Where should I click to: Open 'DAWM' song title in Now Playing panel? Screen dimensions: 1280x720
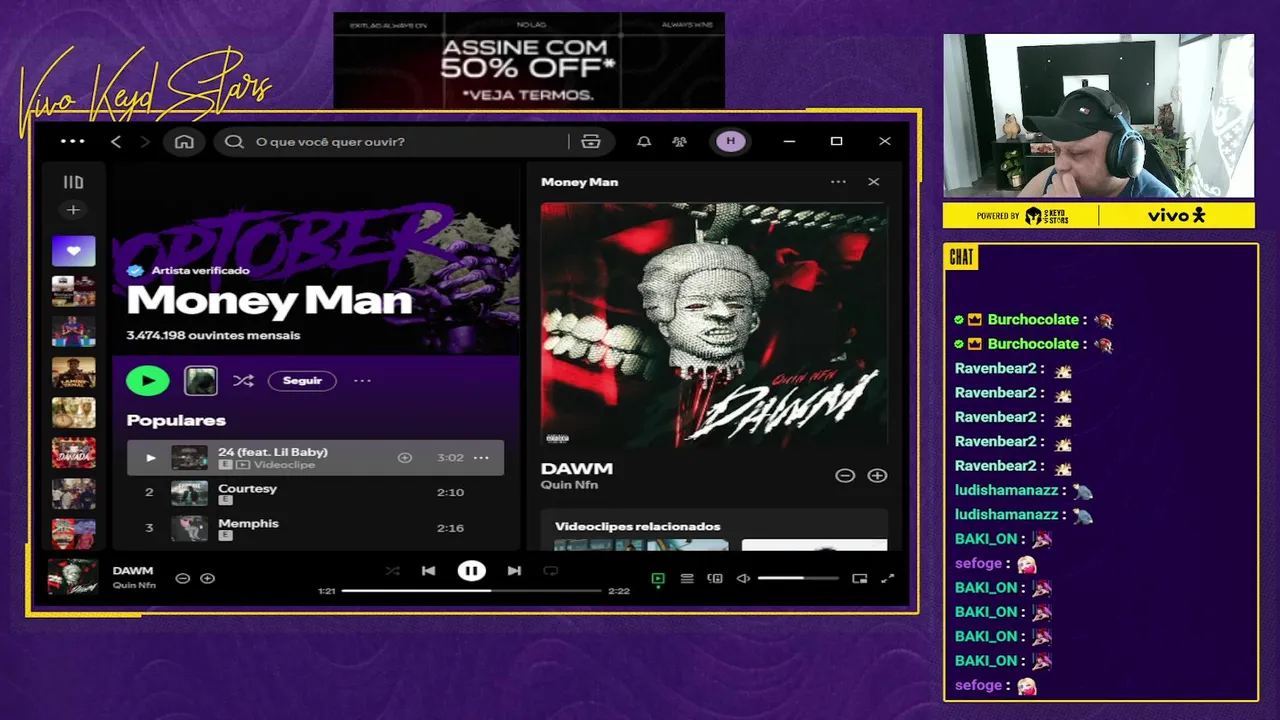pos(577,468)
